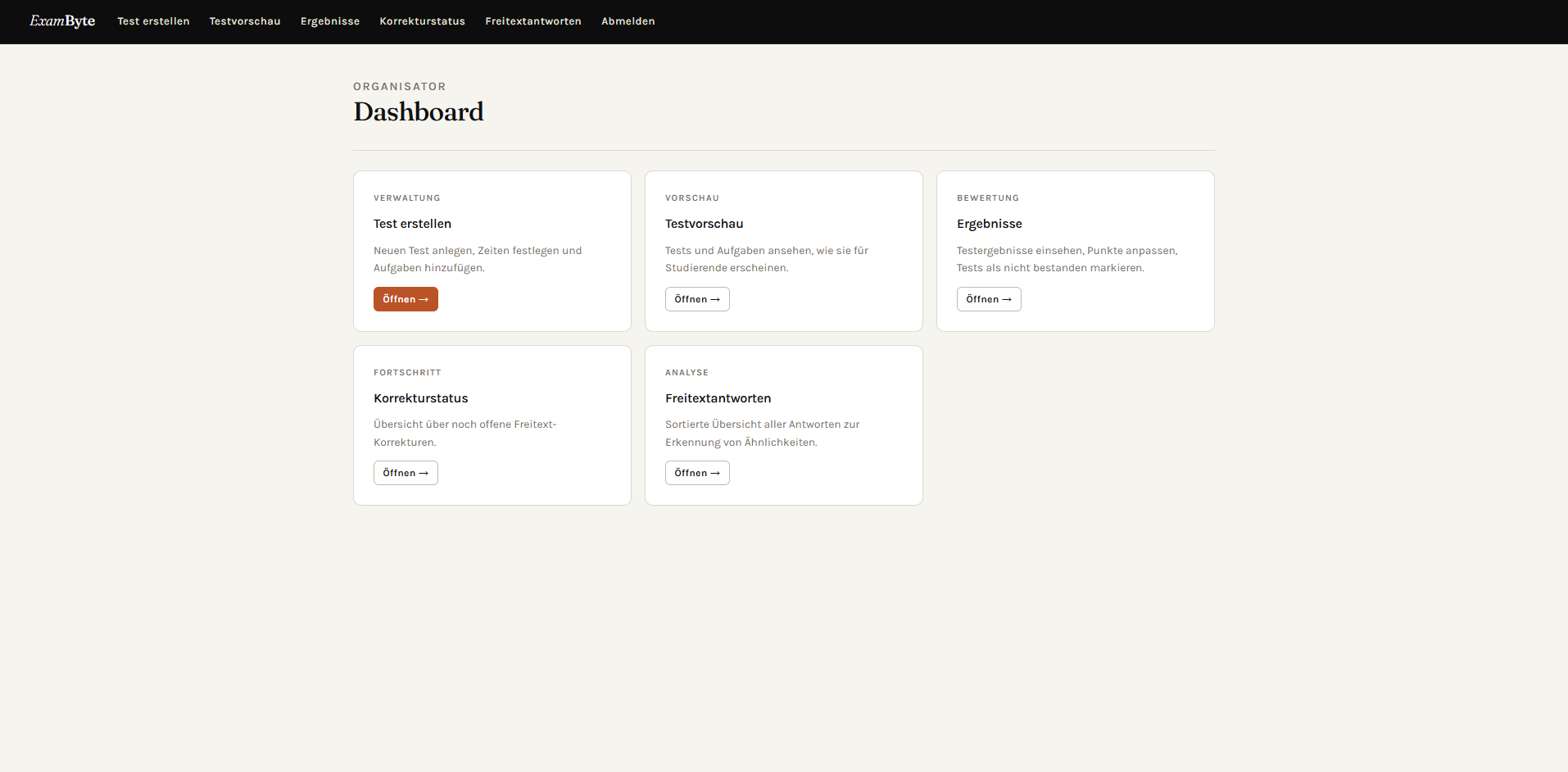Image resolution: width=1568 pixels, height=772 pixels.
Task: Click the ANALYSE category label
Action: (687, 373)
